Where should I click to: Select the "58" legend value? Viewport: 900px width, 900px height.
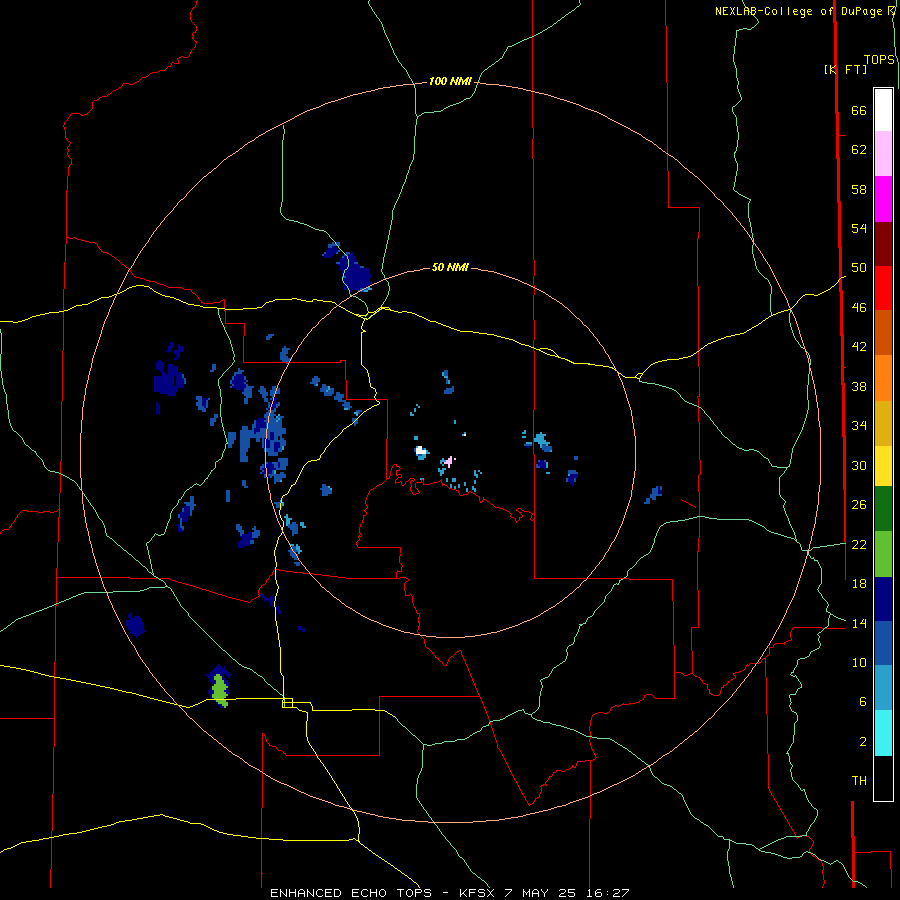pyautogui.click(x=859, y=189)
